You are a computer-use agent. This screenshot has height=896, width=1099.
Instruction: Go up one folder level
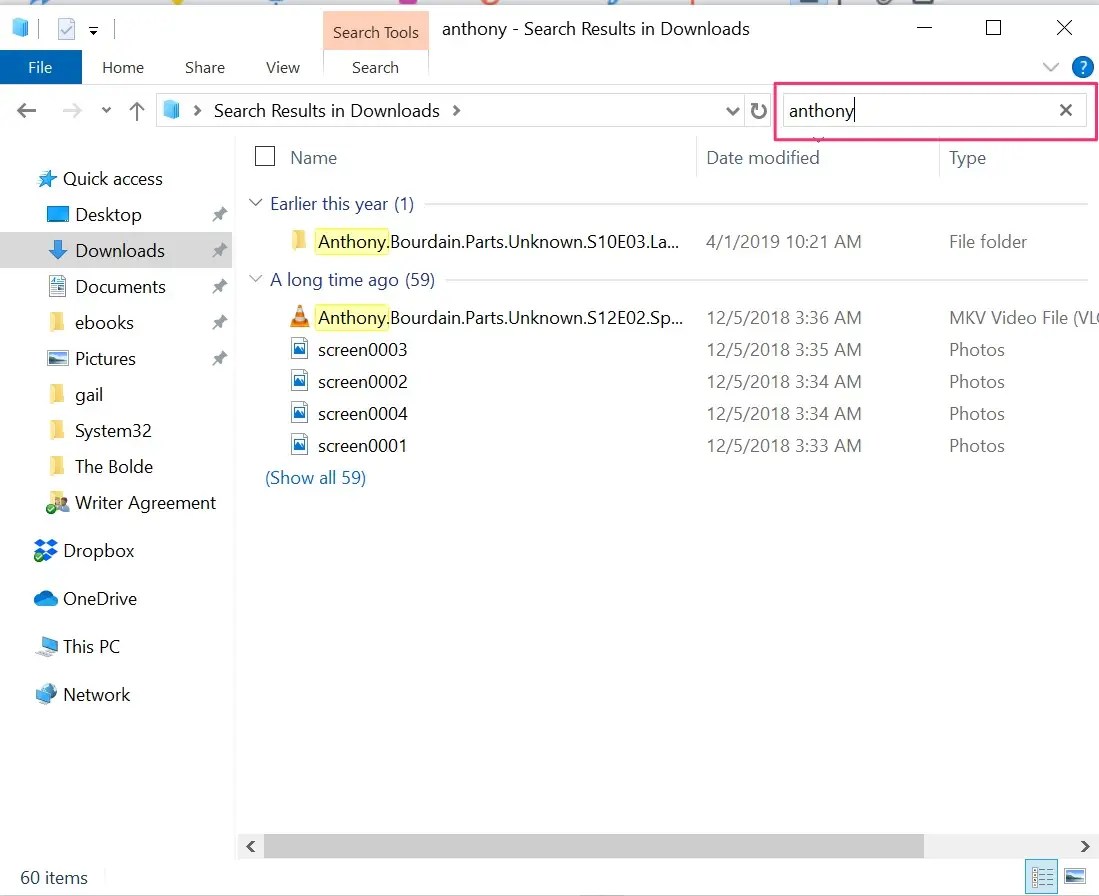[137, 111]
